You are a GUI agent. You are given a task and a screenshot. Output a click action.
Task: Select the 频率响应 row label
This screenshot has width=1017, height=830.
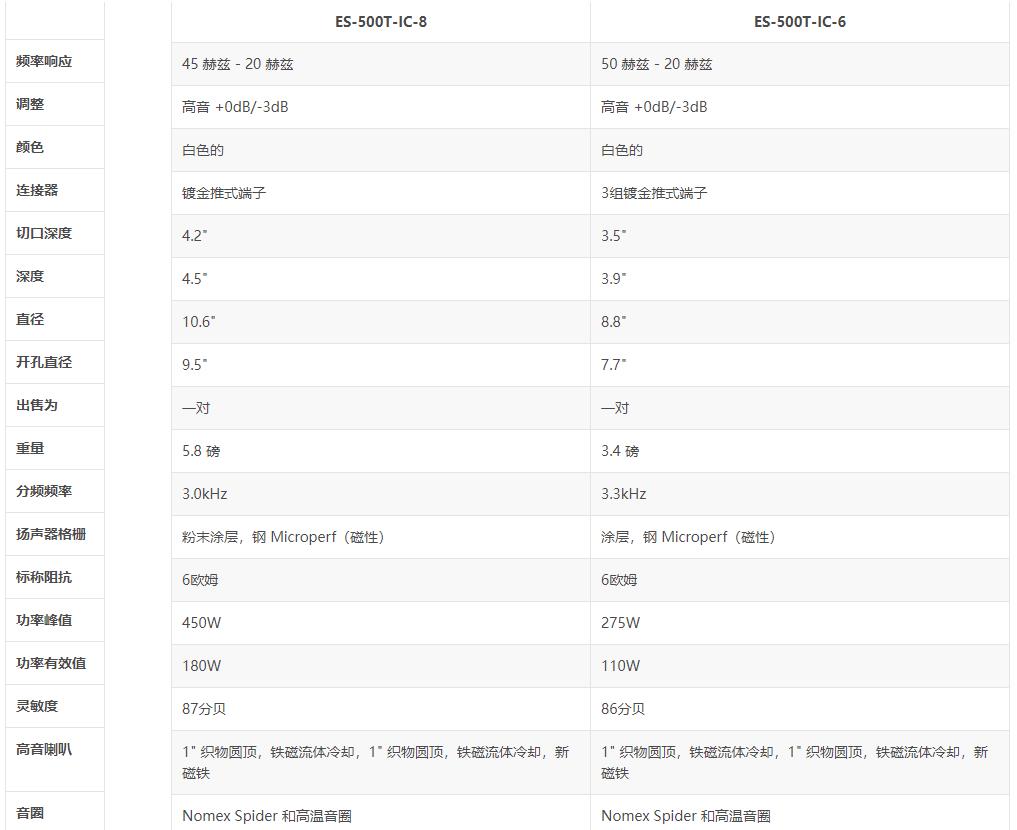tap(44, 62)
